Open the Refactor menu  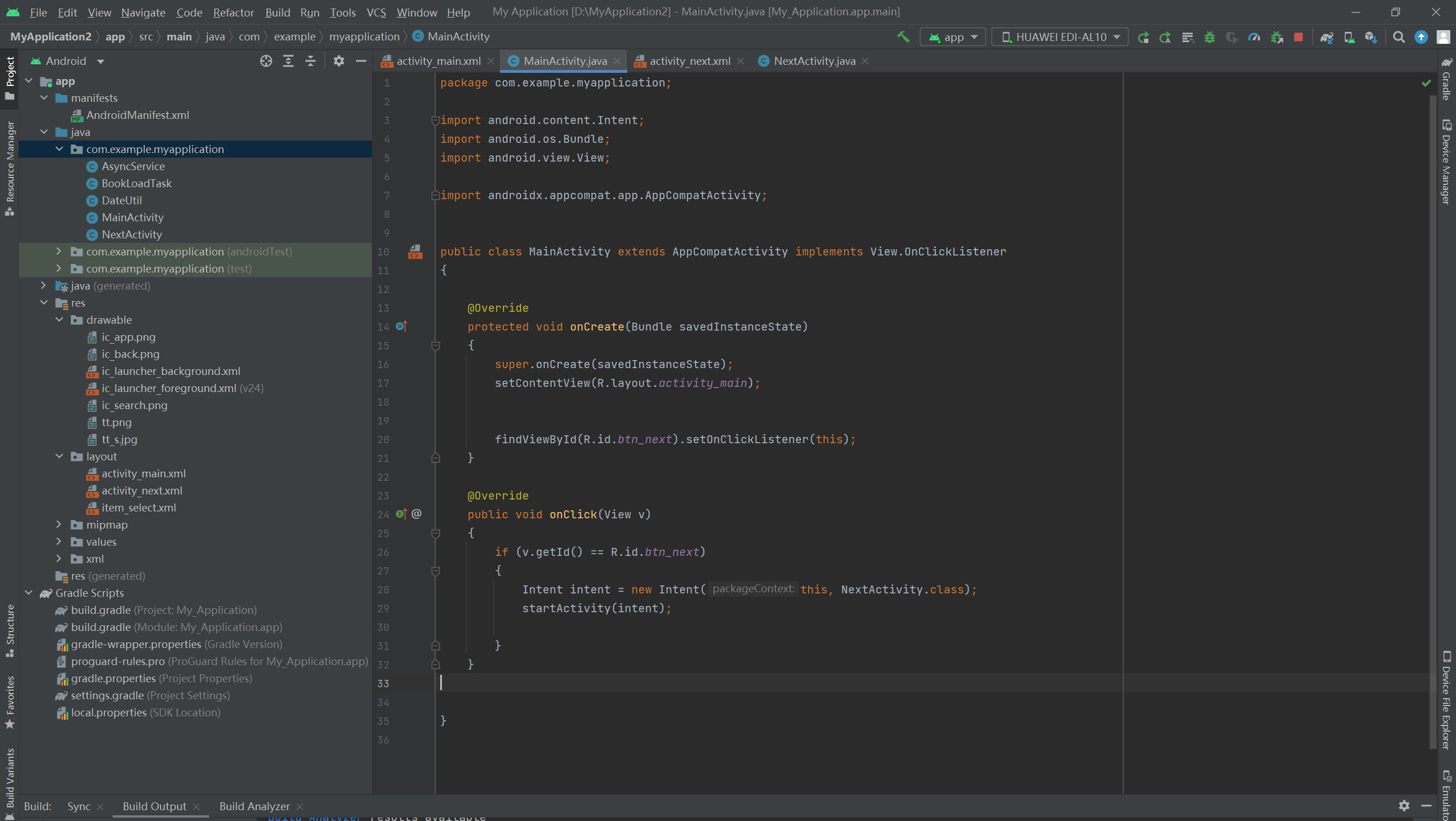click(233, 12)
